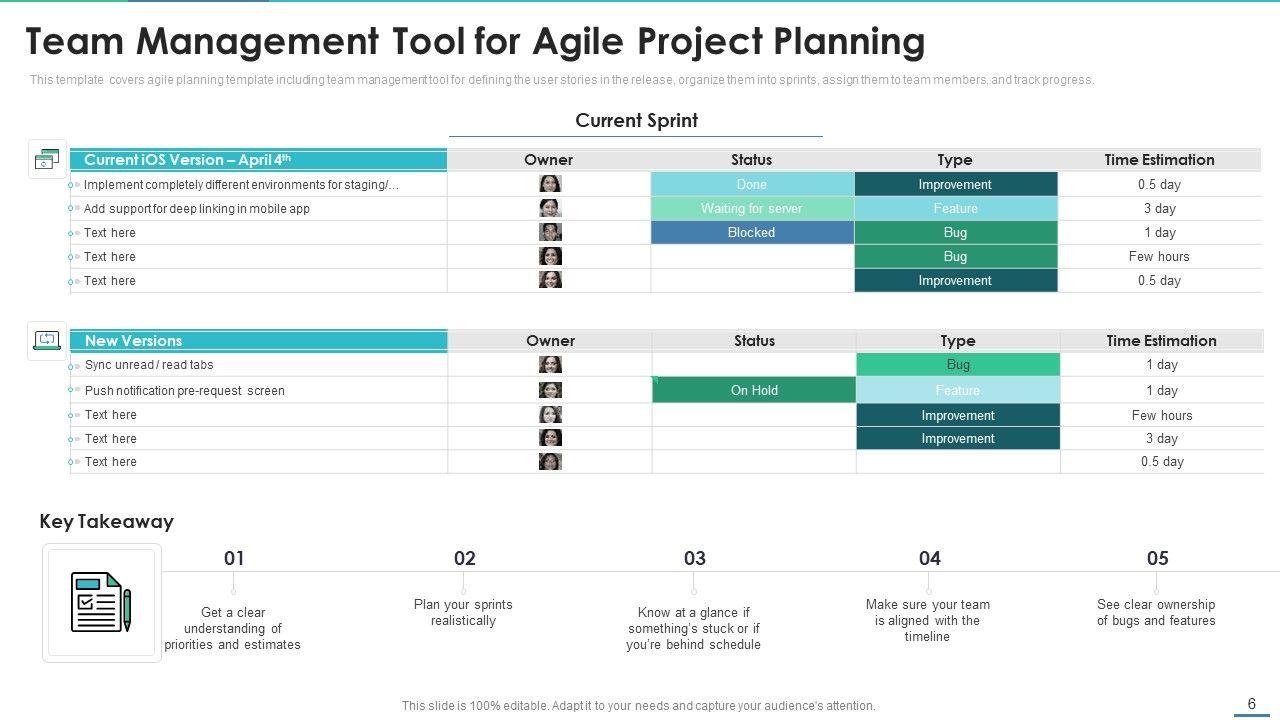Screen dimensions: 1280x720
Task: Click owner avatar for Push notification pre-request screen
Action: (x=550, y=390)
